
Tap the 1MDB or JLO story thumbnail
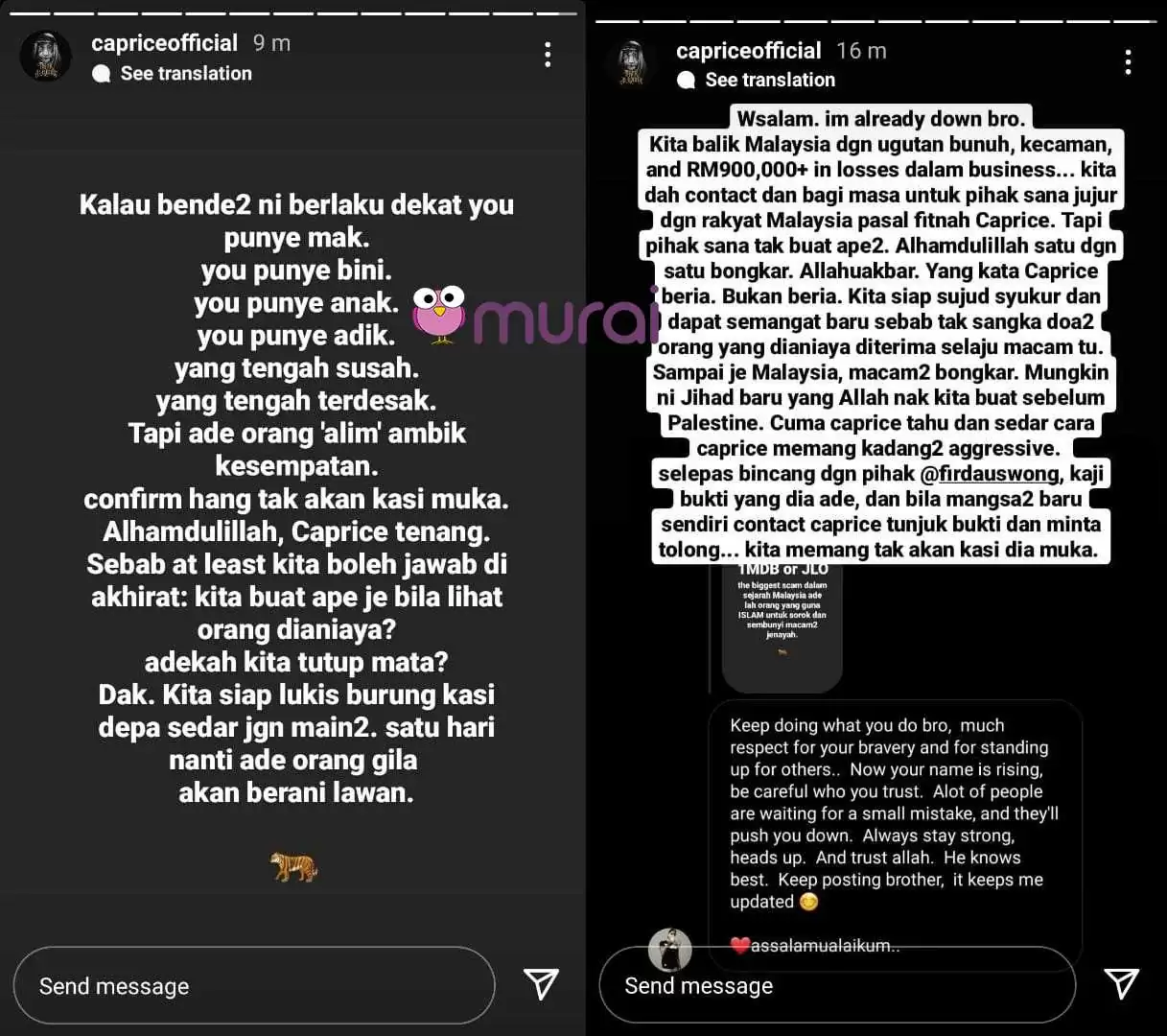point(782,628)
